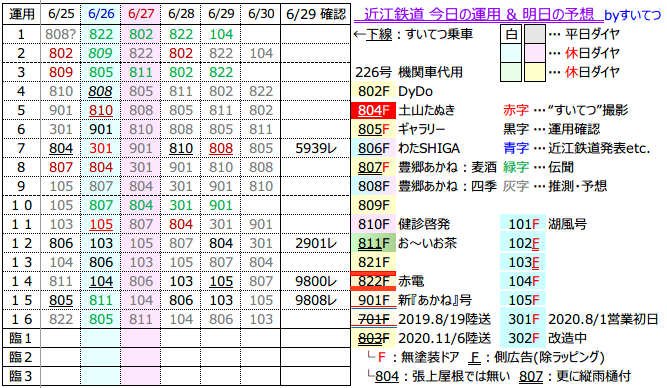Click the 821F legend cell
667x388 pixels.
(373, 262)
